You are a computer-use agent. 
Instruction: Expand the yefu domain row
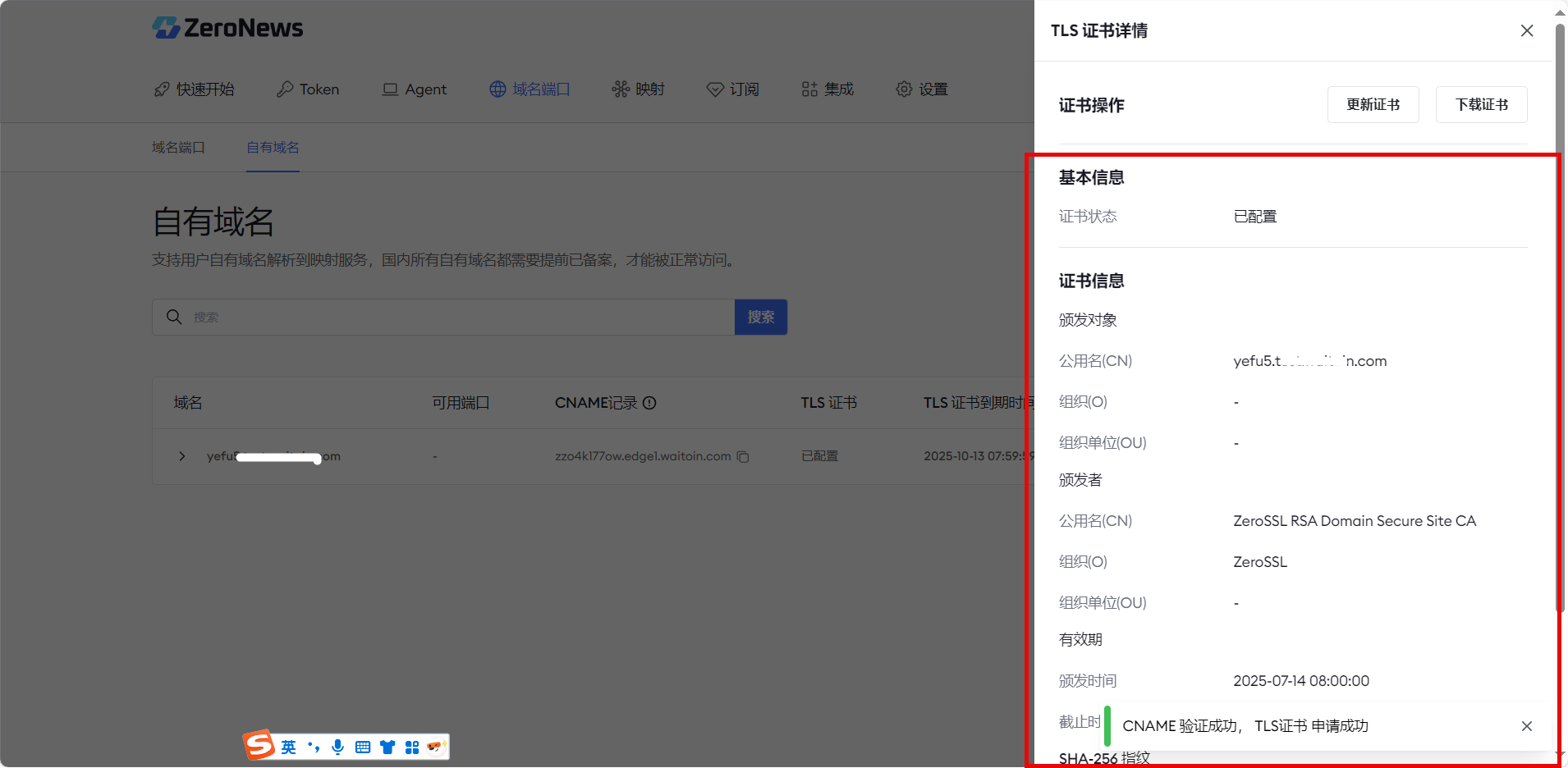(x=182, y=456)
